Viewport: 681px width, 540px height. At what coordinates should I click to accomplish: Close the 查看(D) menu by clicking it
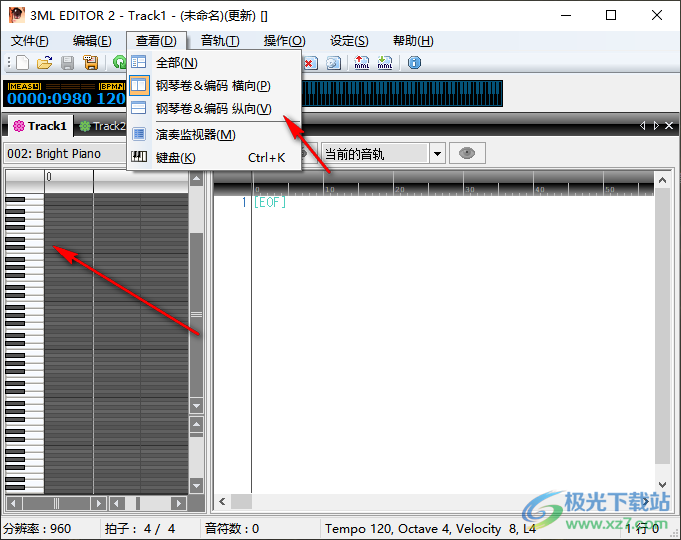point(156,41)
